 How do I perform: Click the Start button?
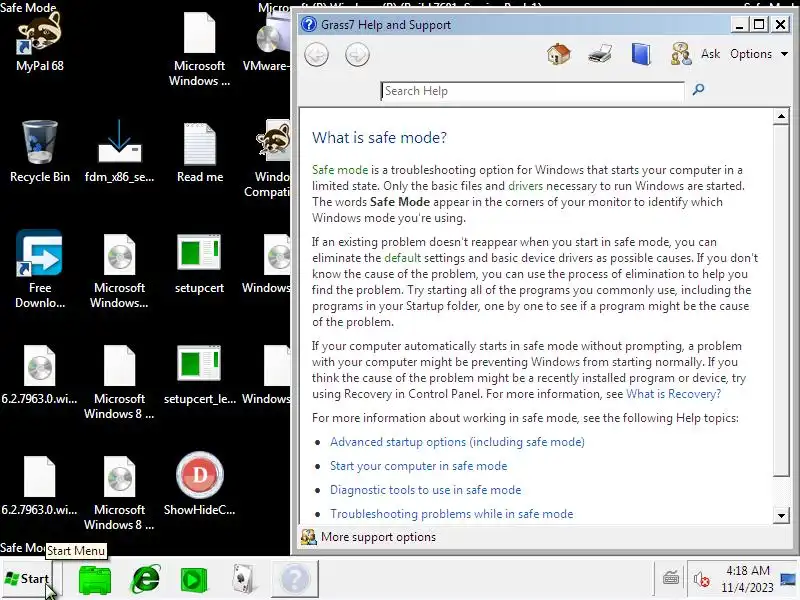coord(27,579)
